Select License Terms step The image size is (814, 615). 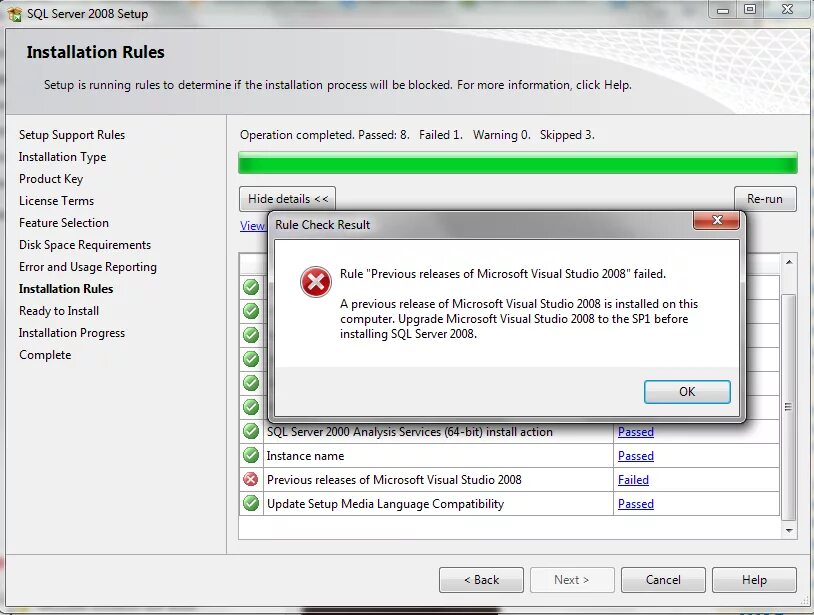pyautogui.click(x=56, y=201)
